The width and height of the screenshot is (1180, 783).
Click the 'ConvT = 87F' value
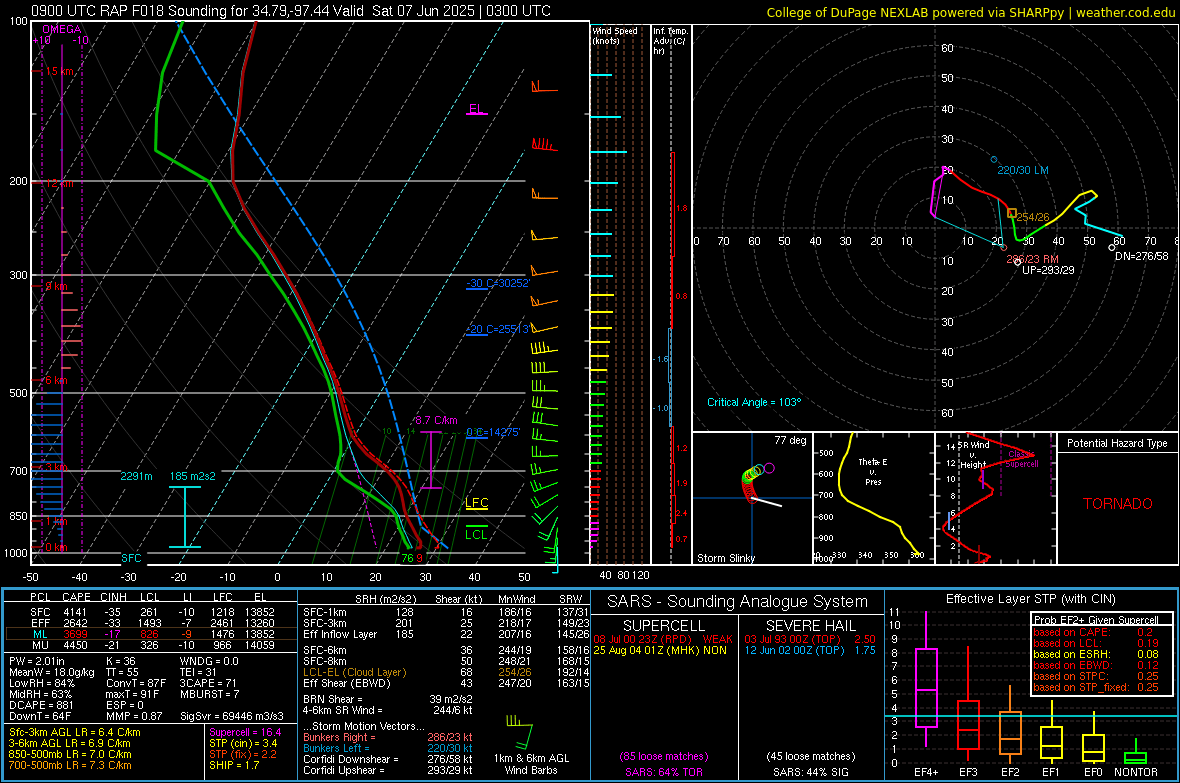[136, 684]
